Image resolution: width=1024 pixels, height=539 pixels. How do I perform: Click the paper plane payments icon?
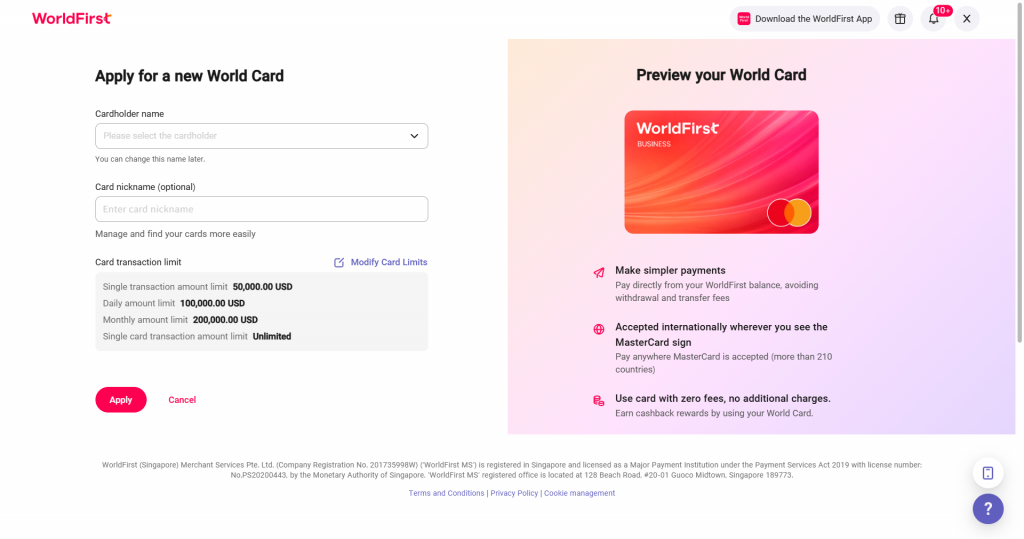click(599, 272)
